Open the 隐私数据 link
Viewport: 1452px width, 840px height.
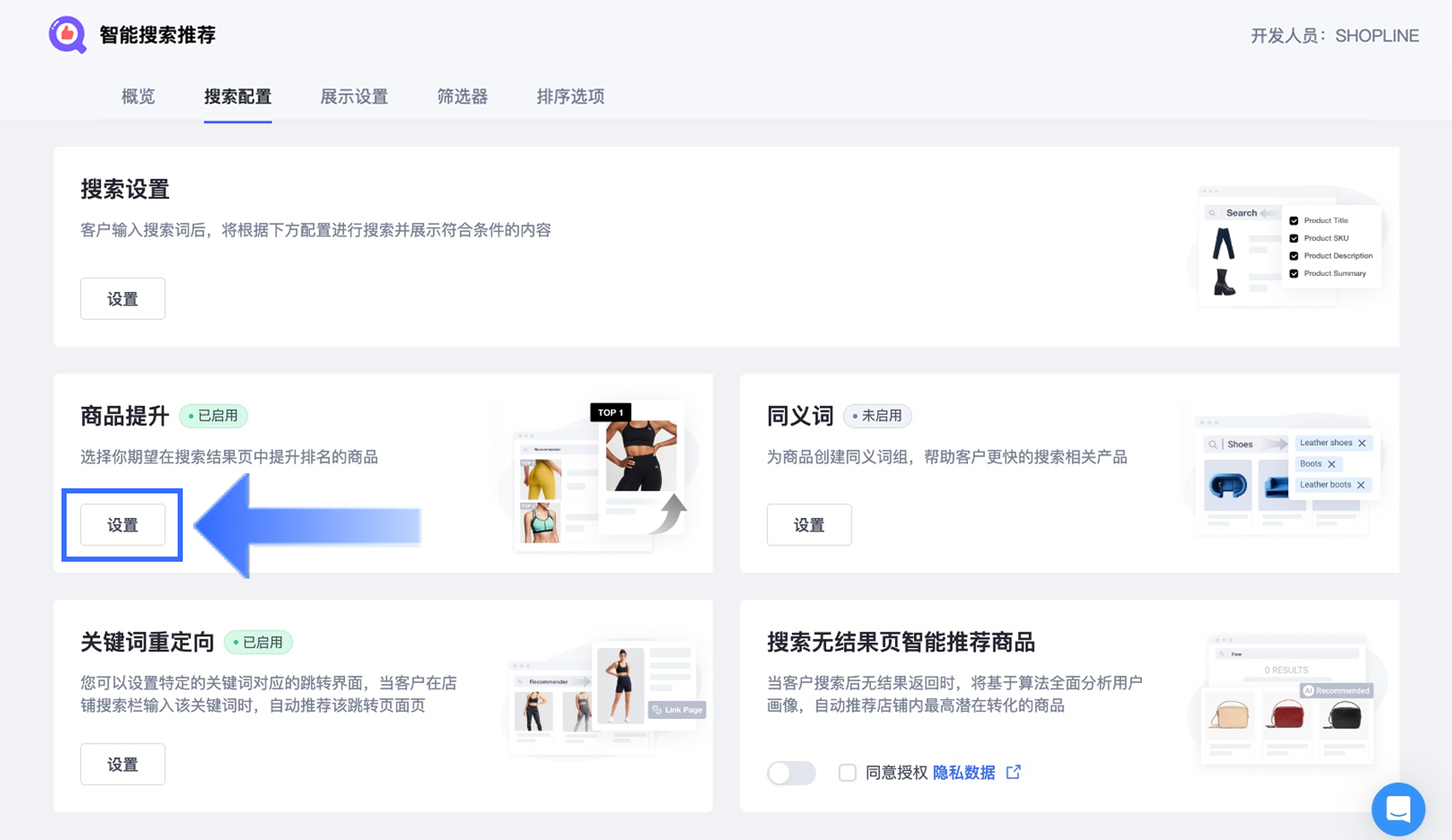[963, 773]
